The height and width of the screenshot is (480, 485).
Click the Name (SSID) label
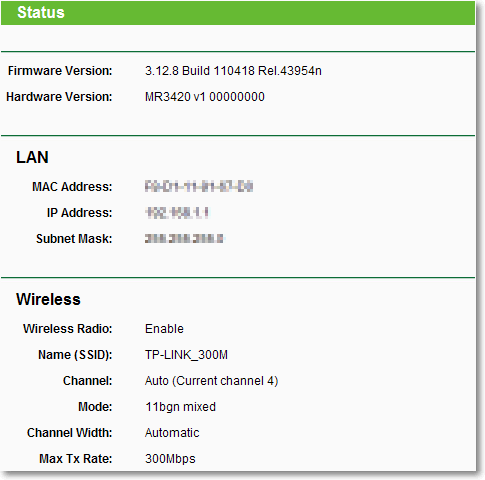75,355
